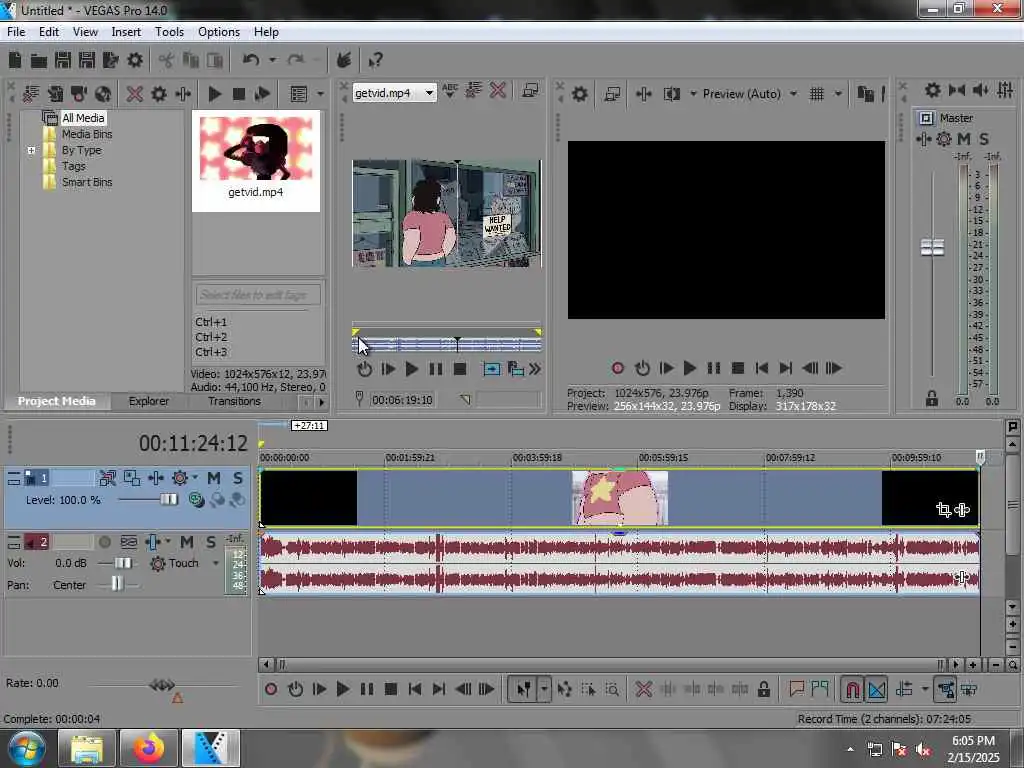Open the auto ripple mode dropdown arrow
The width and height of the screenshot is (1024, 768).
pyautogui.click(x=925, y=689)
